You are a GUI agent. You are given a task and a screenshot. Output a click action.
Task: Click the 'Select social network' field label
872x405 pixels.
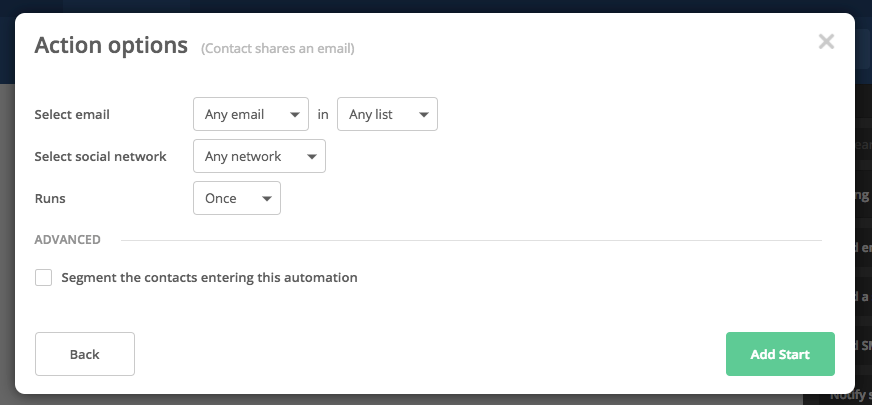pos(100,156)
